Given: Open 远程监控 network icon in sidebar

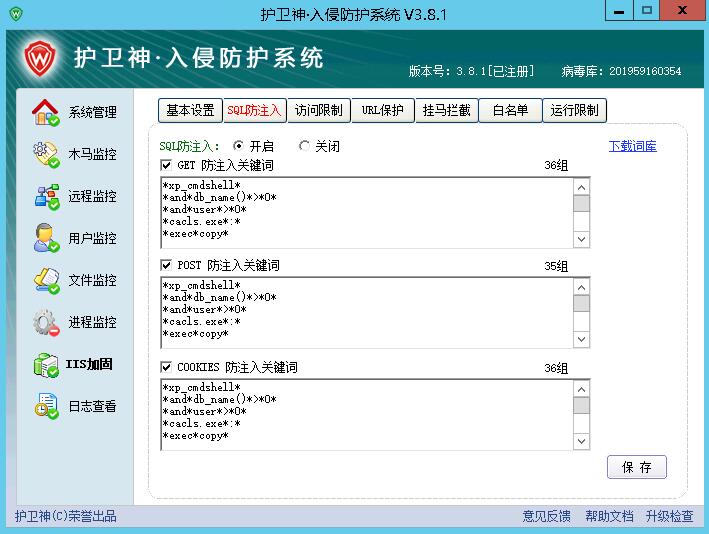Looking at the screenshot, I should pos(47,196).
